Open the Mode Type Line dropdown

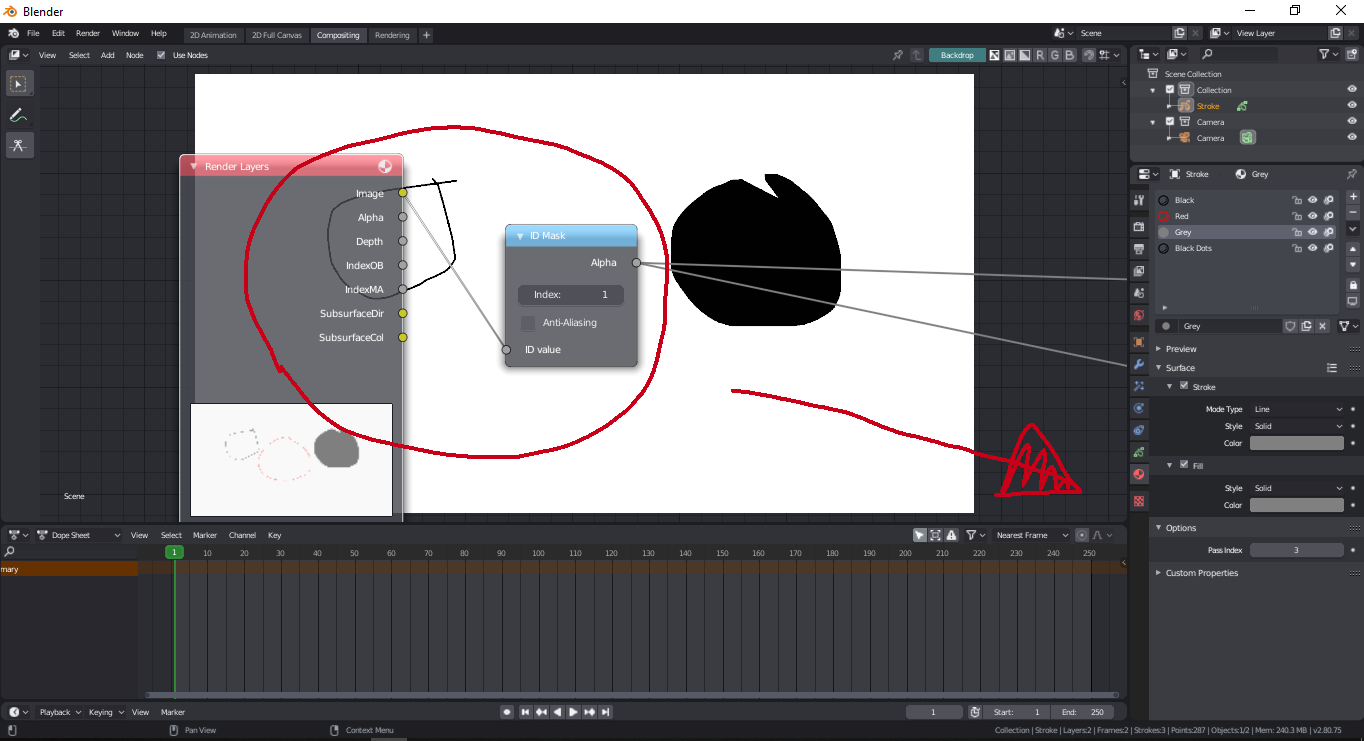pos(1298,409)
